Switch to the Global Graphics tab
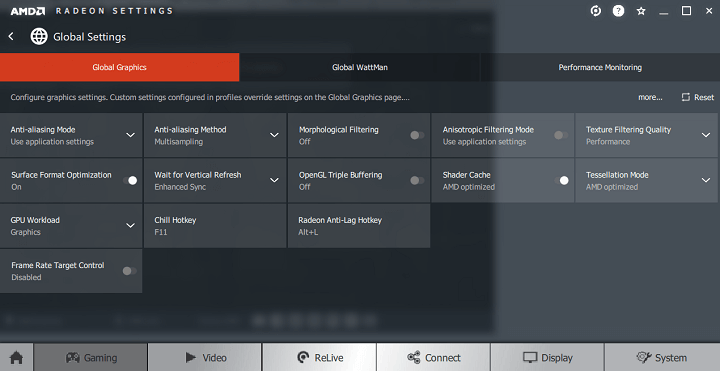Viewport: 720px width, 371px height. pyautogui.click(x=119, y=67)
